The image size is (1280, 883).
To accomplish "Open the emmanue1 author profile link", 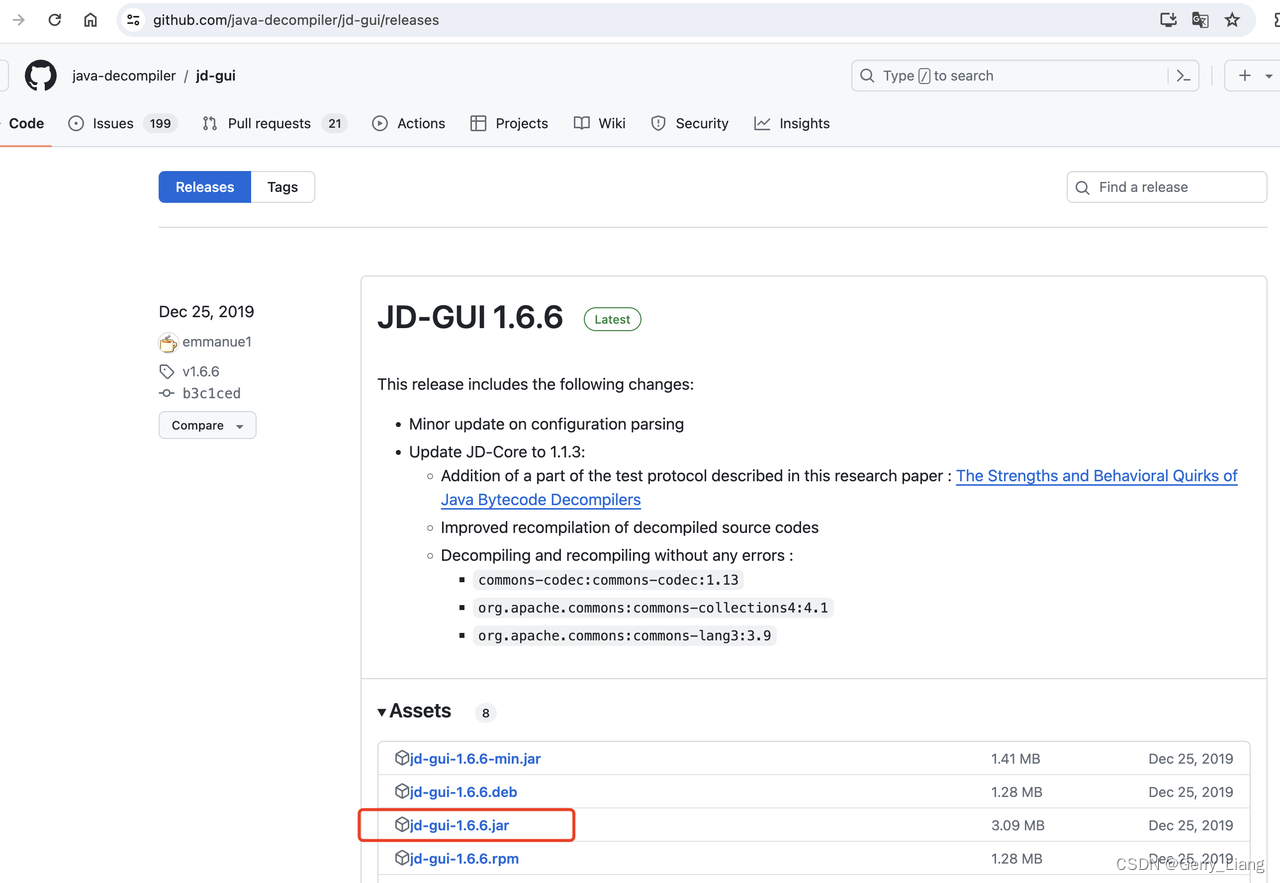I will tap(217, 342).
